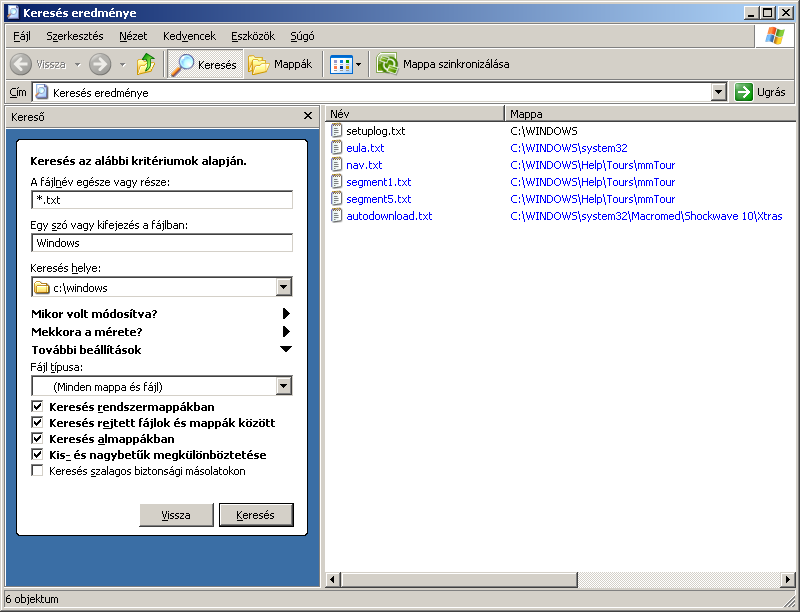
Task: Open the Back button history dropdown
Action: coord(78,64)
